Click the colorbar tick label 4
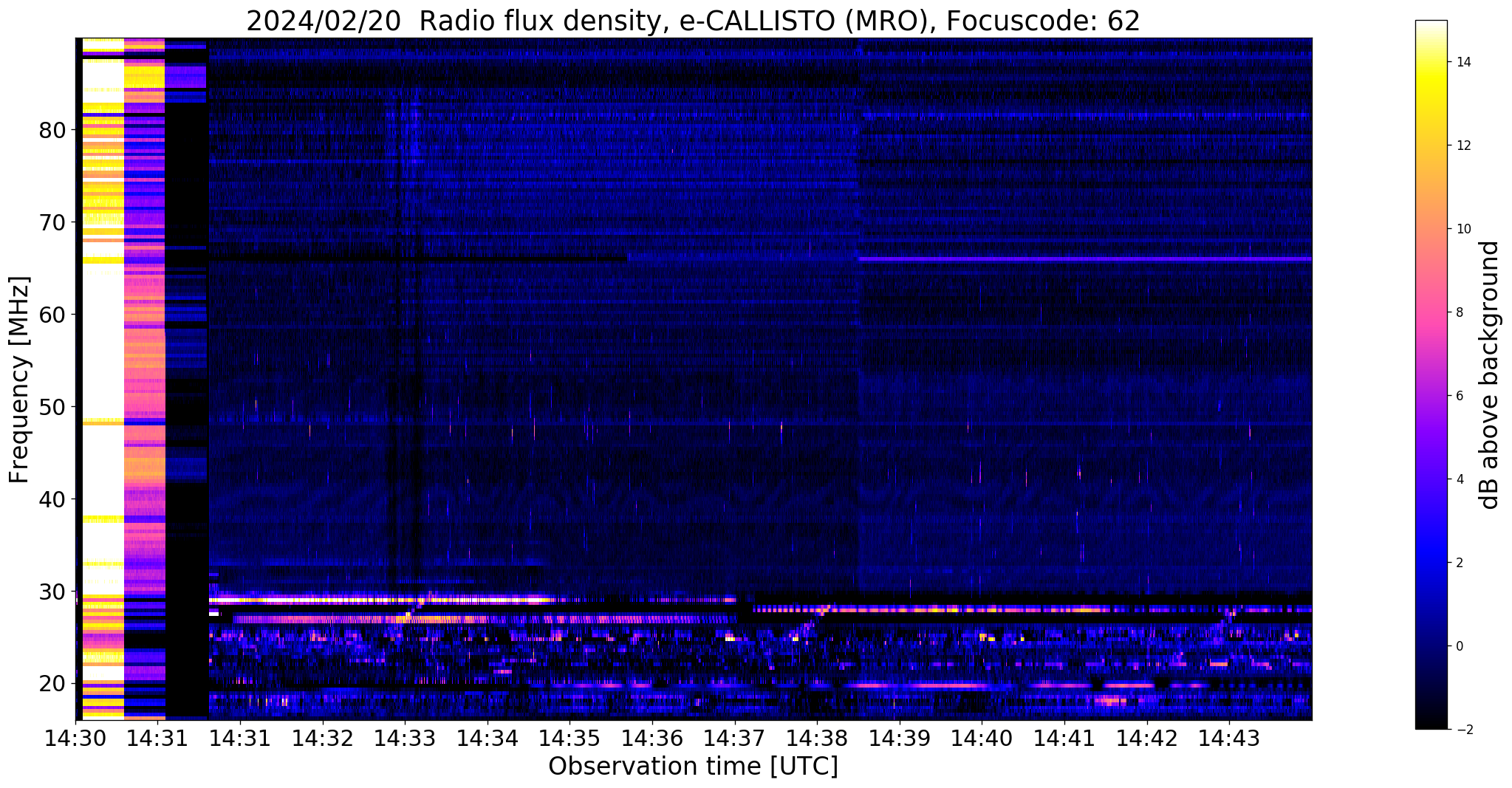This screenshot has width=1512, height=788. tap(1459, 479)
